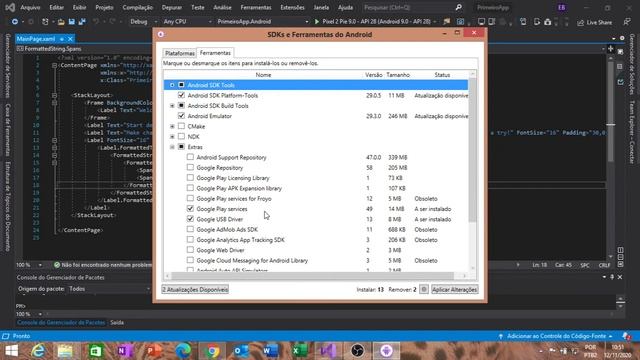Open the Arquivo menu
The image size is (640, 360).
(x=30, y=7)
